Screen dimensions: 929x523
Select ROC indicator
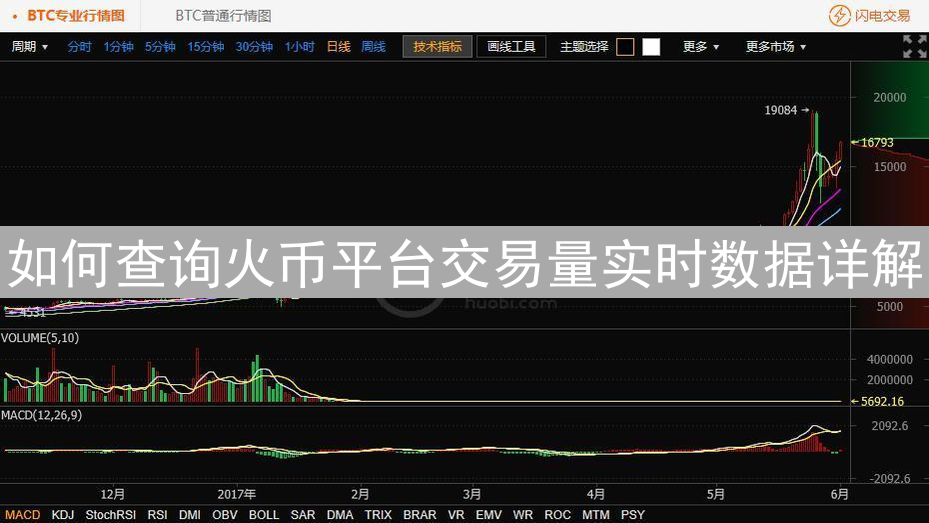(558, 515)
